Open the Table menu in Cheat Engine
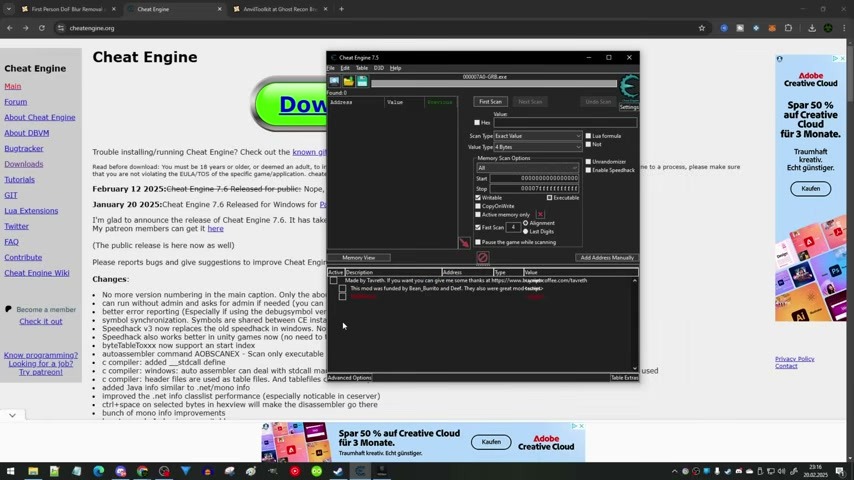The height and width of the screenshot is (480, 854). 362,68
